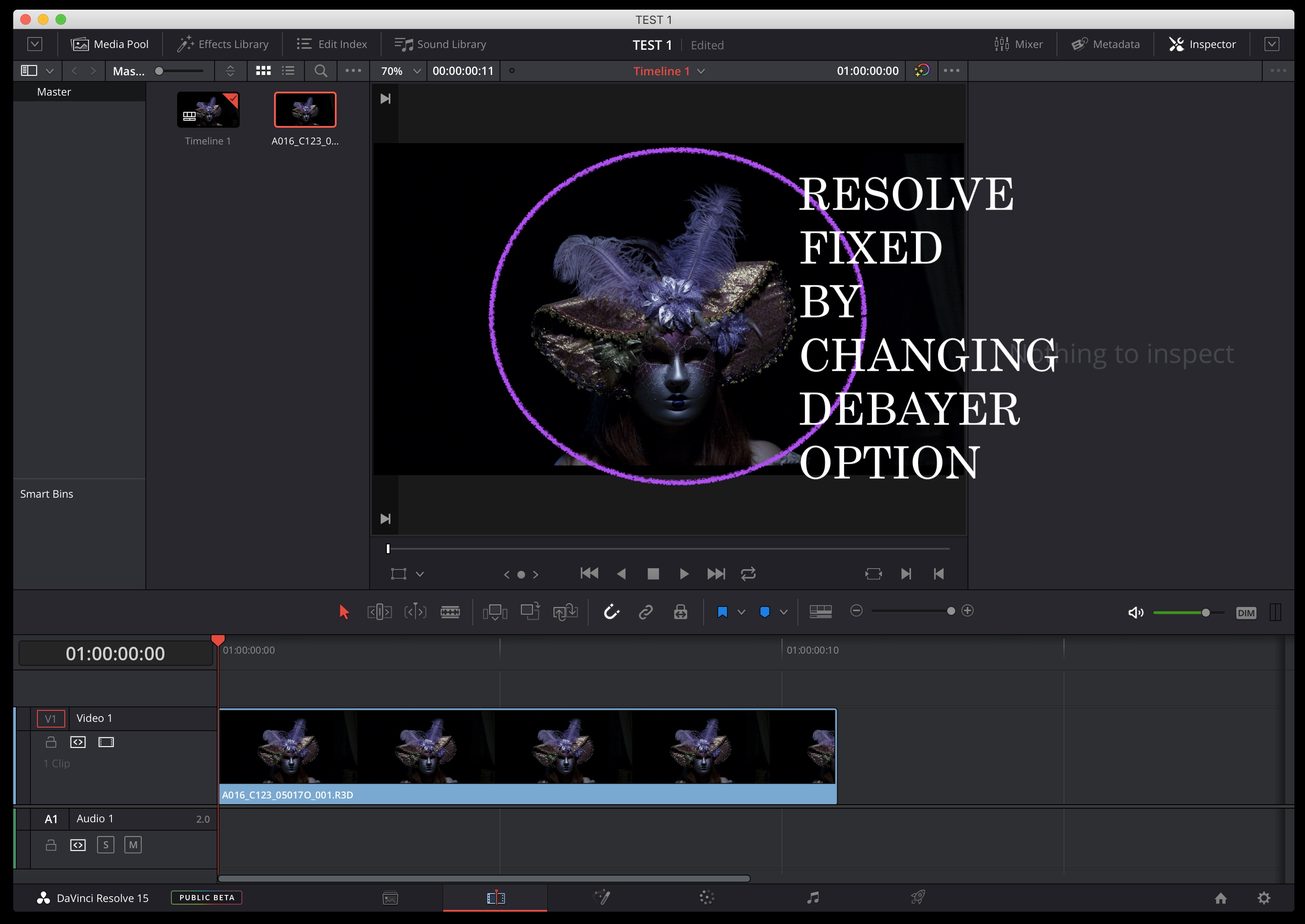Toggle the DIM audio button
The height and width of the screenshot is (924, 1305).
[x=1246, y=613]
